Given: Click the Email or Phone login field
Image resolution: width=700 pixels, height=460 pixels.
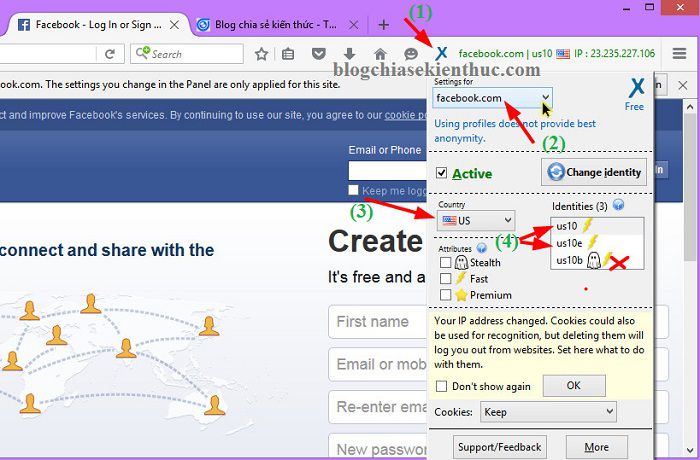Looking at the screenshot, I should point(388,171).
